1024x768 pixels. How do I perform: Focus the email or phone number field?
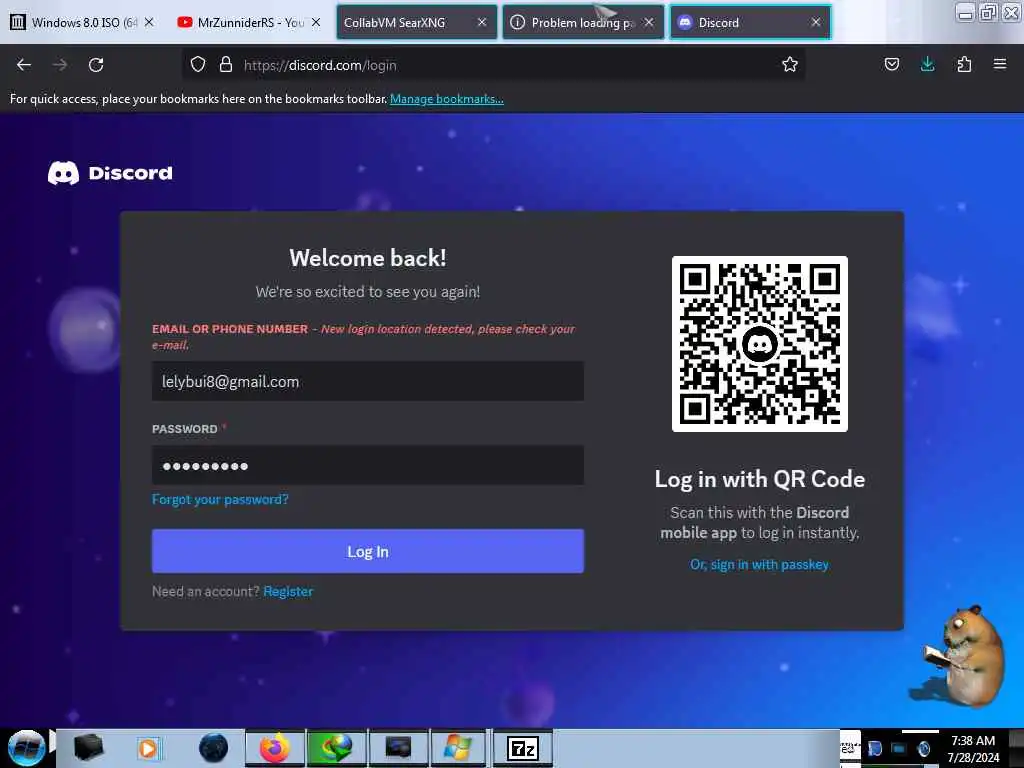(x=368, y=381)
